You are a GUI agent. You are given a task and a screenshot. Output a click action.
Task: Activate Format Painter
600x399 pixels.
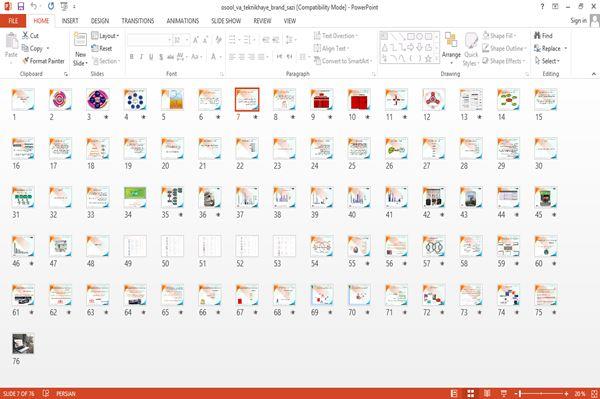[43, 61]
